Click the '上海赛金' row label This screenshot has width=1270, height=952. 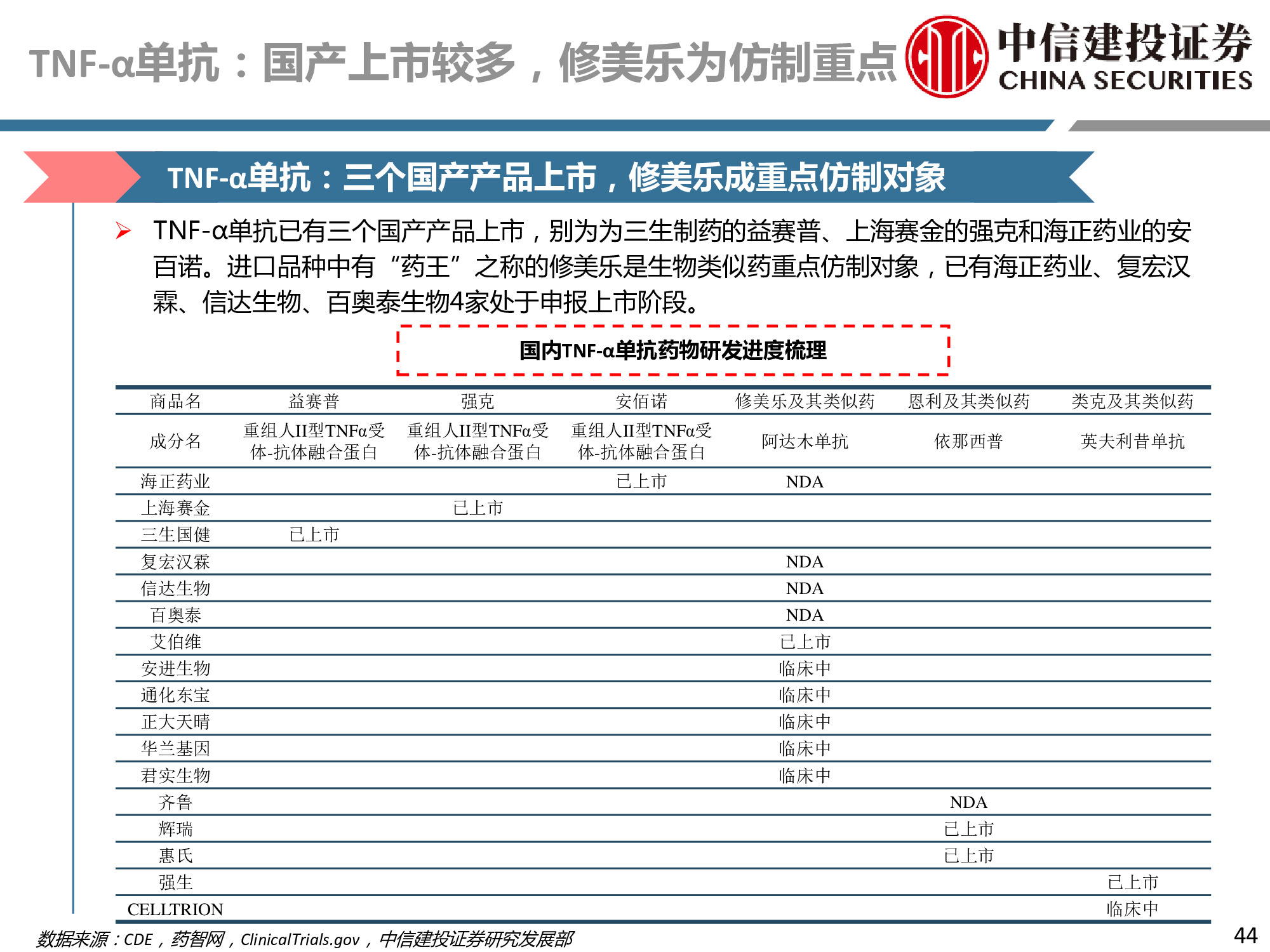coord(175,508)
